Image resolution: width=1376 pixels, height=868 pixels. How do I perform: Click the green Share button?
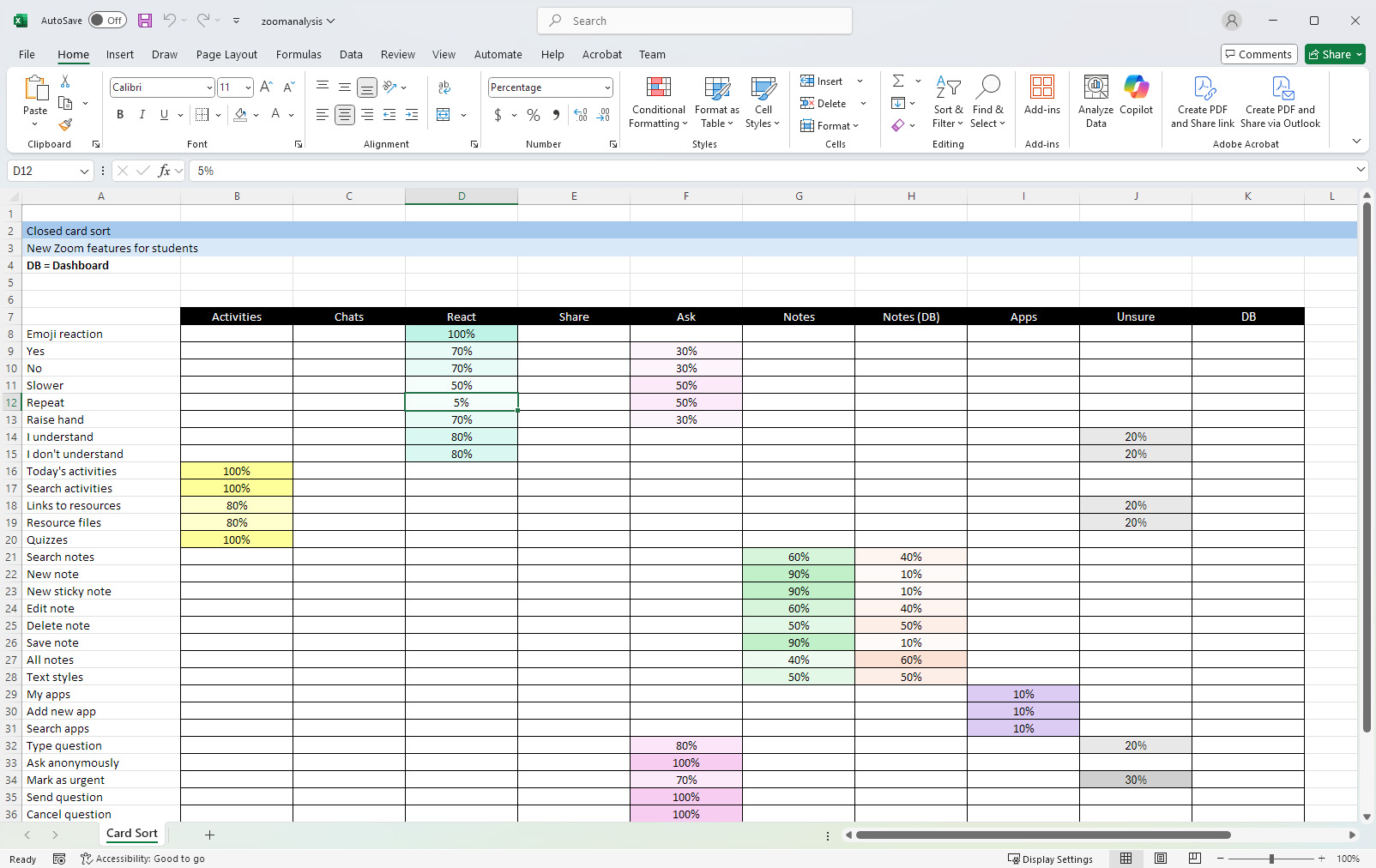(1335, 54)
